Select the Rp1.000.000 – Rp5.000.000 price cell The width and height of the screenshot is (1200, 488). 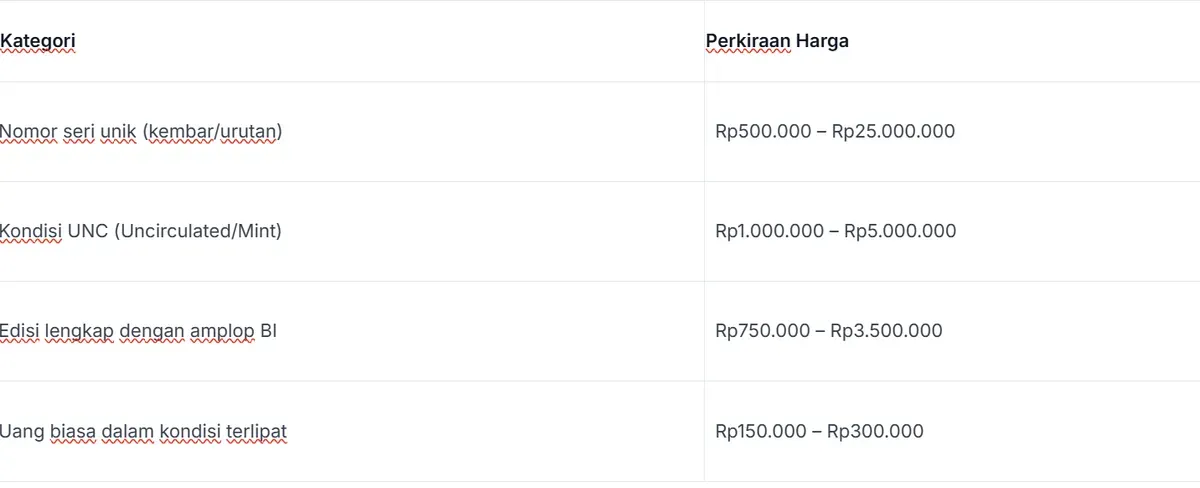(952, 231)
